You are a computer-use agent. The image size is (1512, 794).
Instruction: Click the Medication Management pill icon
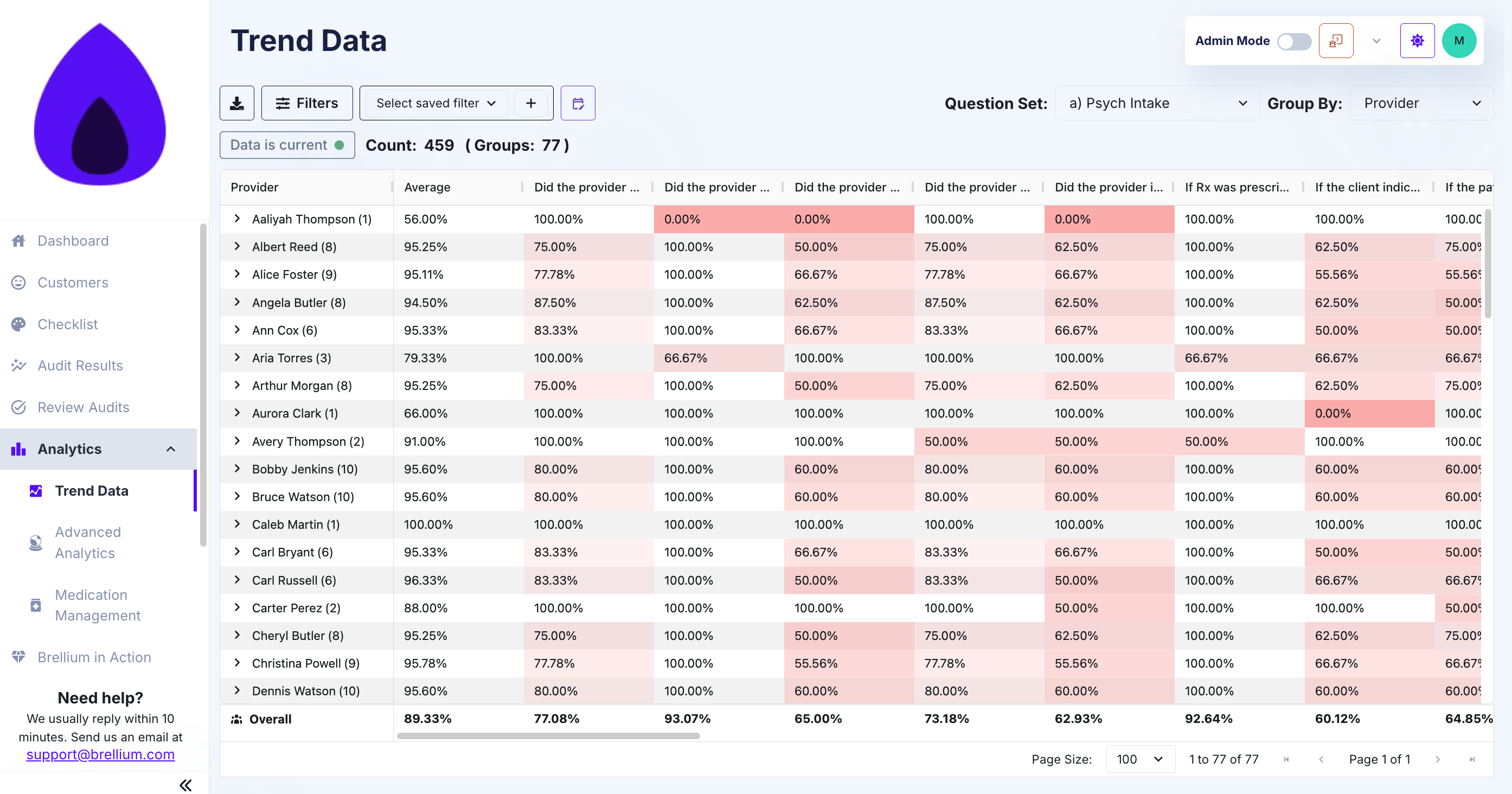tap(35, 605)
